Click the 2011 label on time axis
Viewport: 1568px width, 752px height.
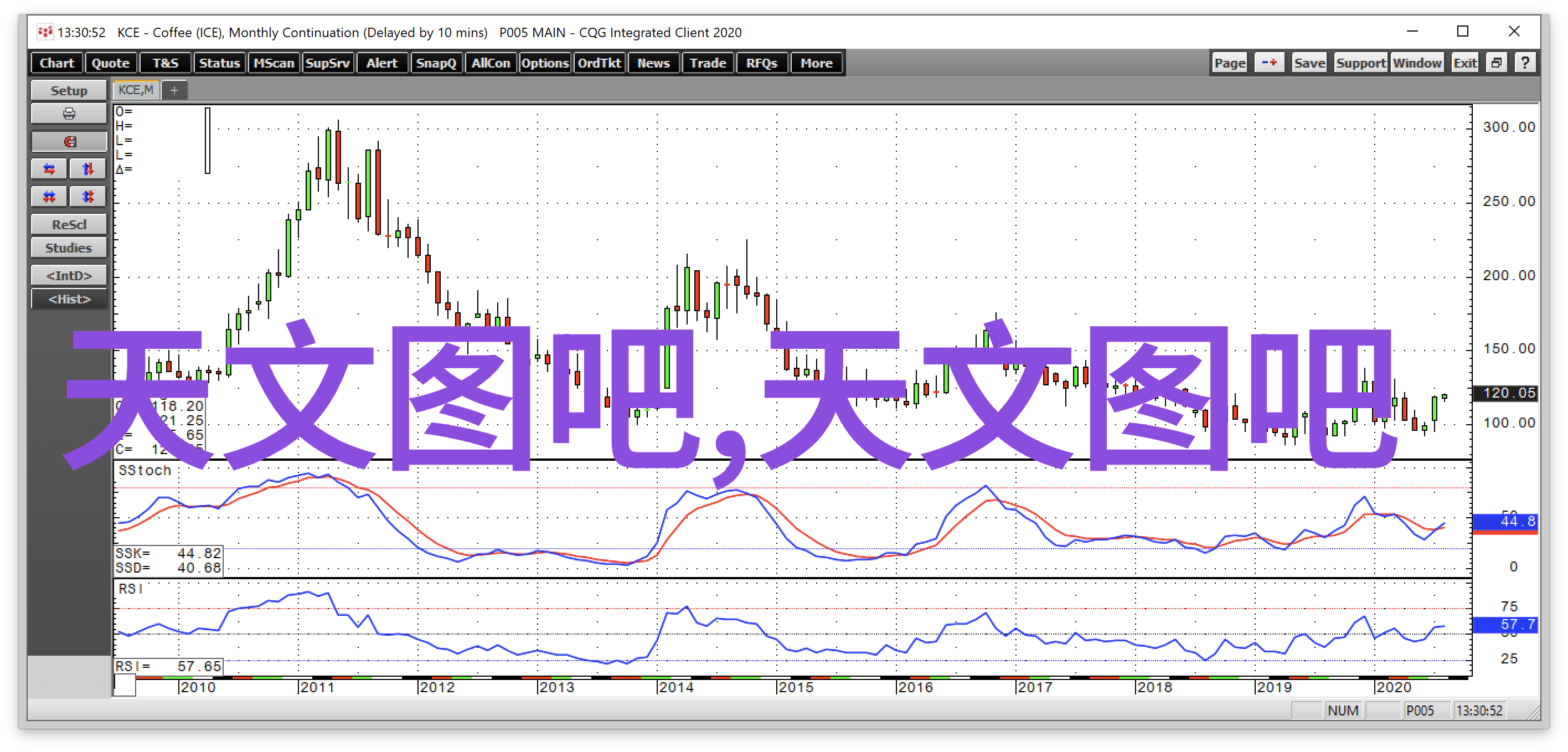click(318, 687)
